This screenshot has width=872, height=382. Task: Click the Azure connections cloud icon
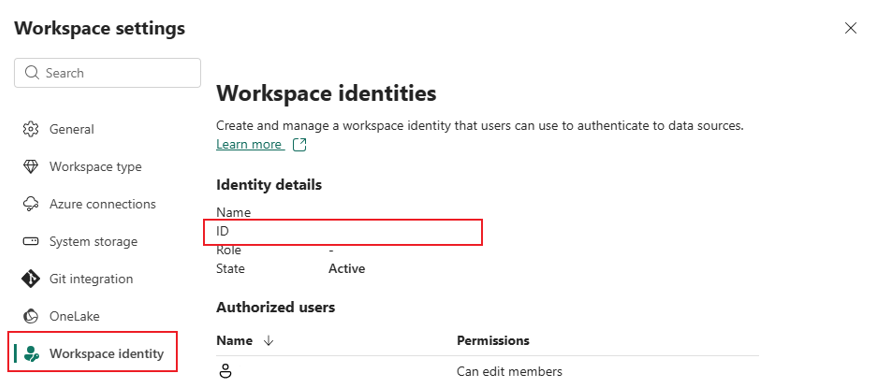pyautogui.click(x=31, y=204)
